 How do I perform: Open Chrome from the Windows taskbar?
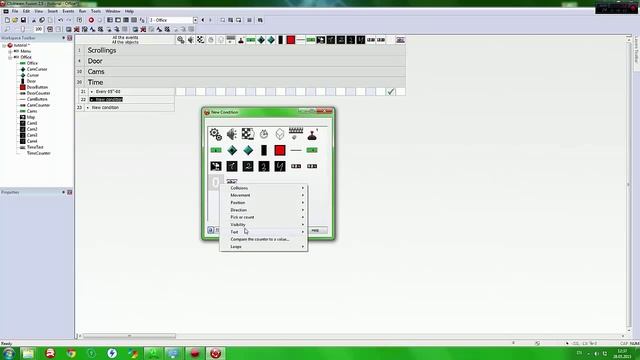[71, 353]
